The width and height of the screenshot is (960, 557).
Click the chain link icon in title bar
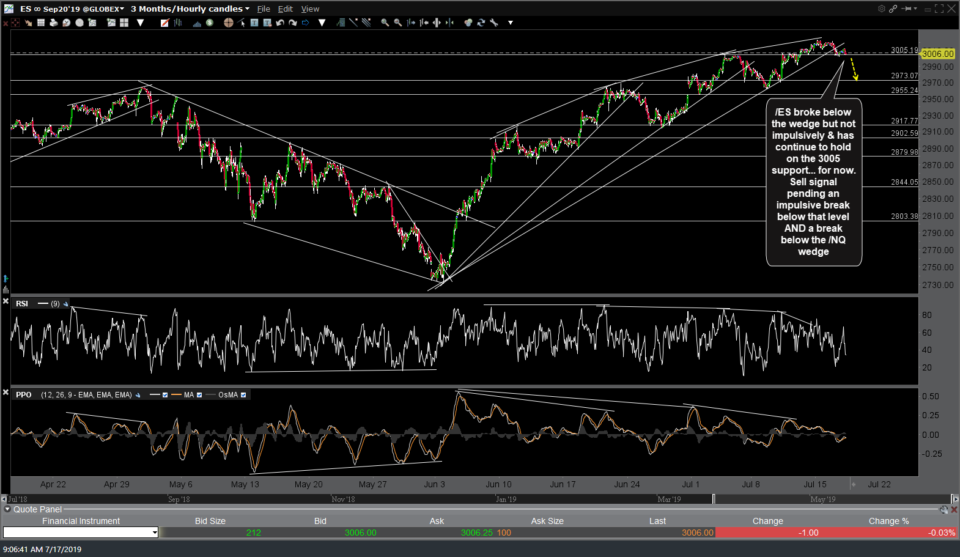893,9
